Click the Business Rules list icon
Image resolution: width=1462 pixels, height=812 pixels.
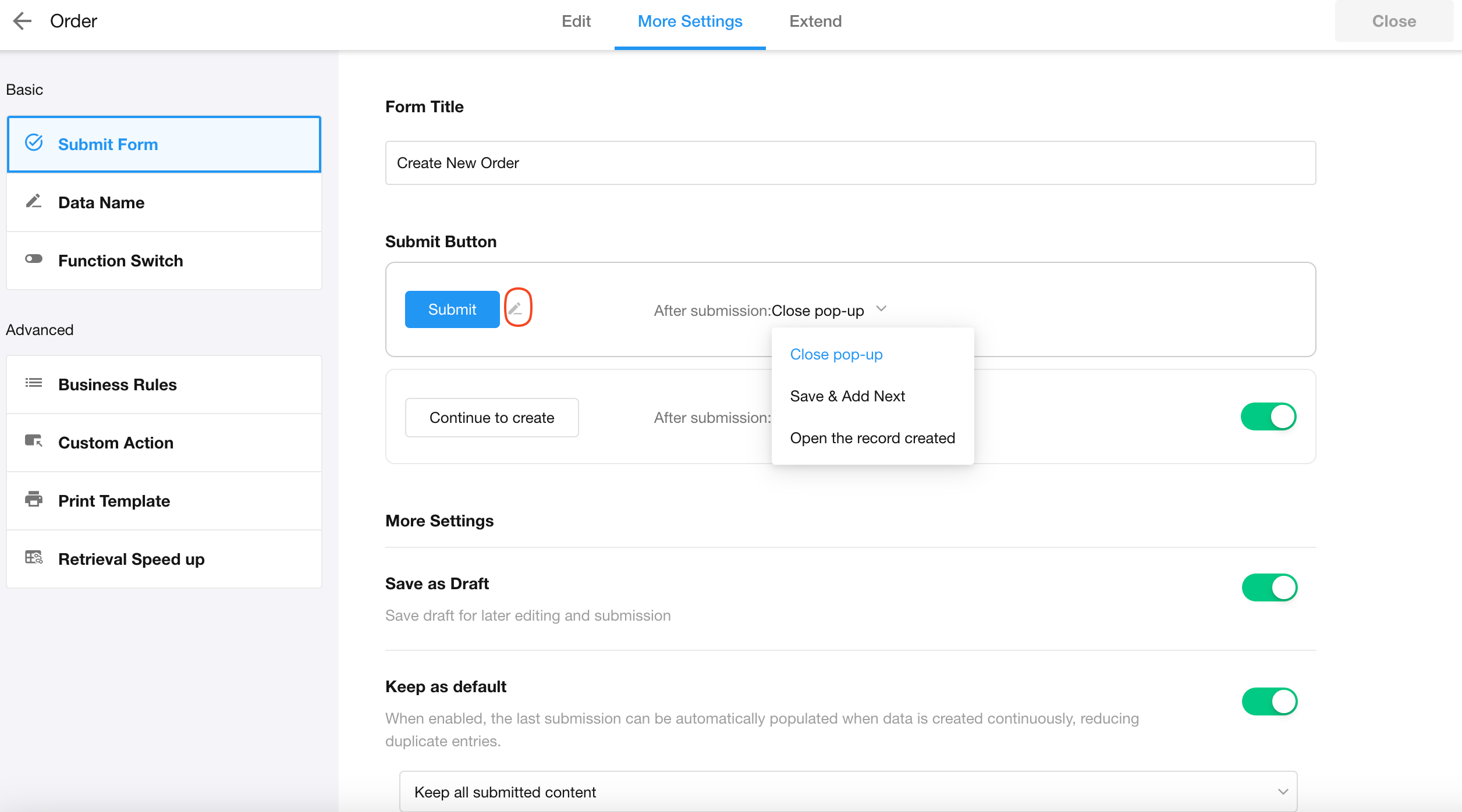coord(34,383)
